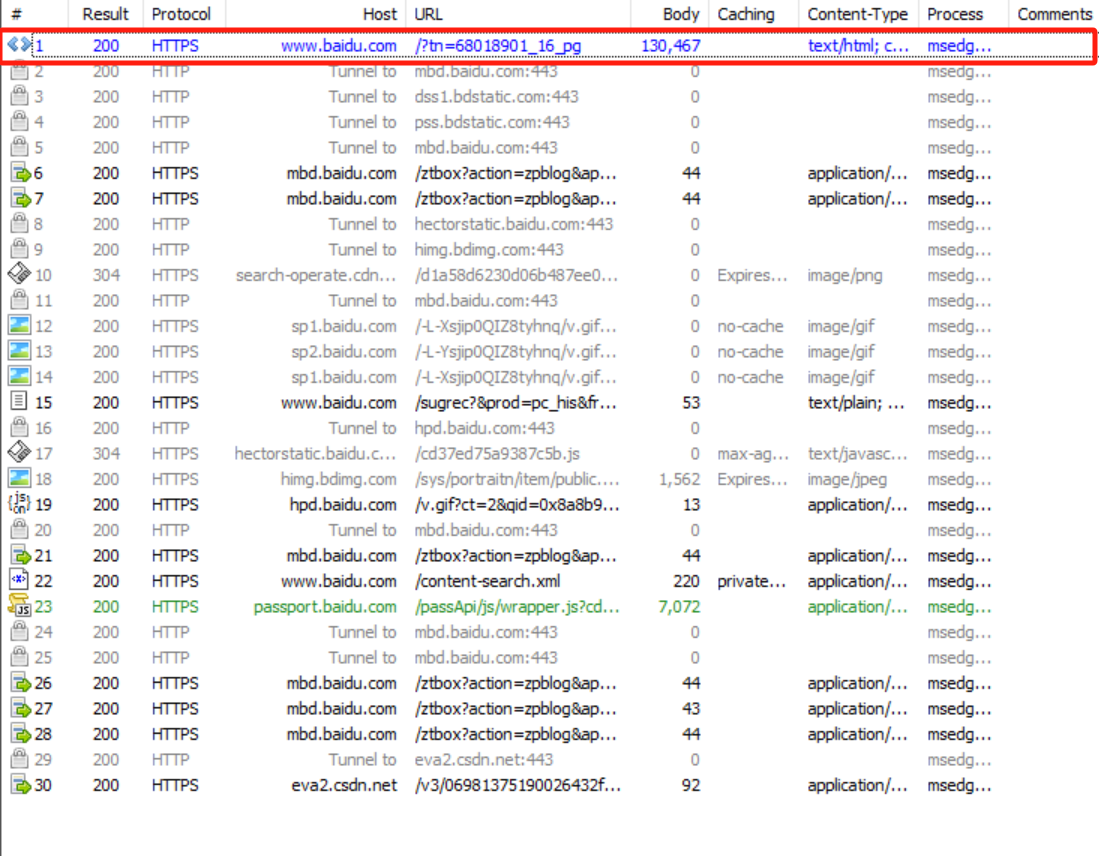Sort by the Result column header
1099x856 pixels.
coord(105,14)
